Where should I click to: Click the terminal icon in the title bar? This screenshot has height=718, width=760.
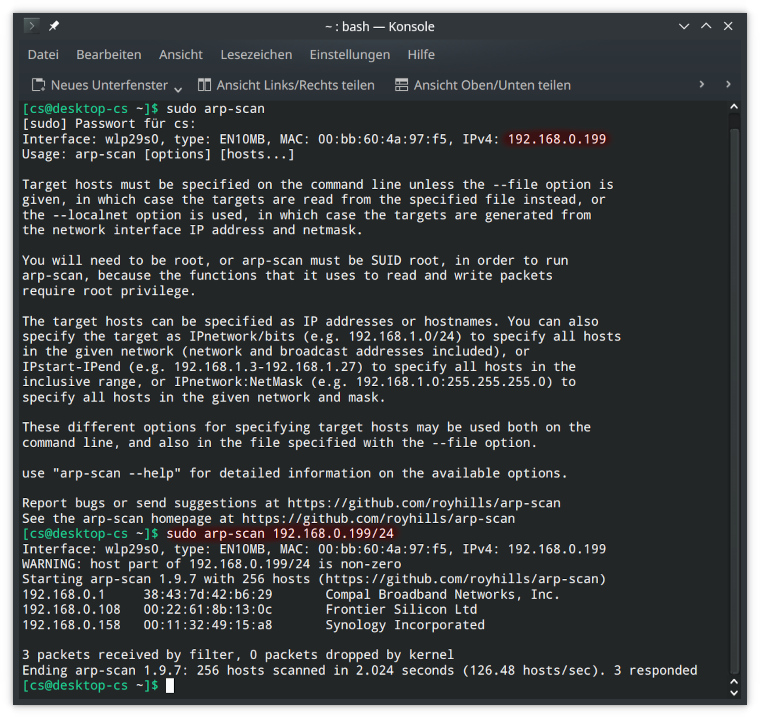(x=32, y=26)
